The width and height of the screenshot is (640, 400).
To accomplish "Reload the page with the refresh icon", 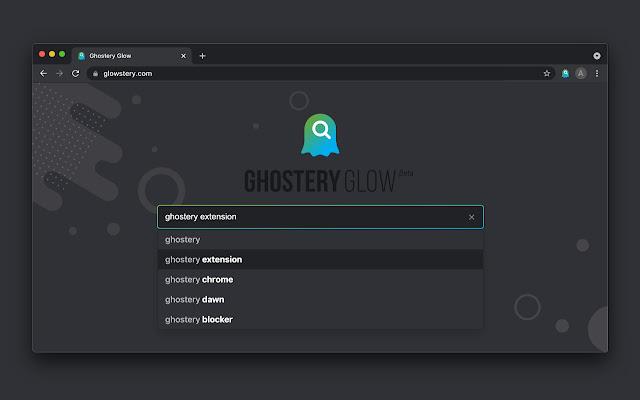I will click(x=76, y=73).
